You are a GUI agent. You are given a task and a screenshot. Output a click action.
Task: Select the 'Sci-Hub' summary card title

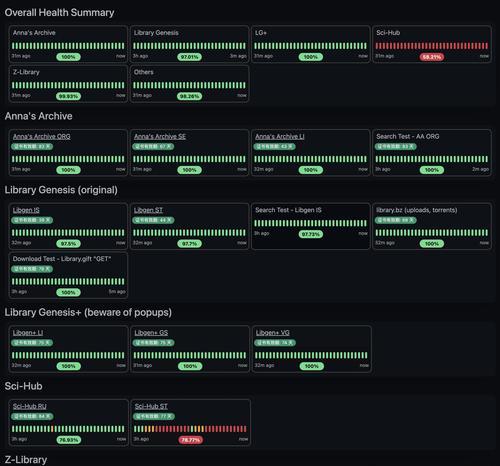click(388, 33)
